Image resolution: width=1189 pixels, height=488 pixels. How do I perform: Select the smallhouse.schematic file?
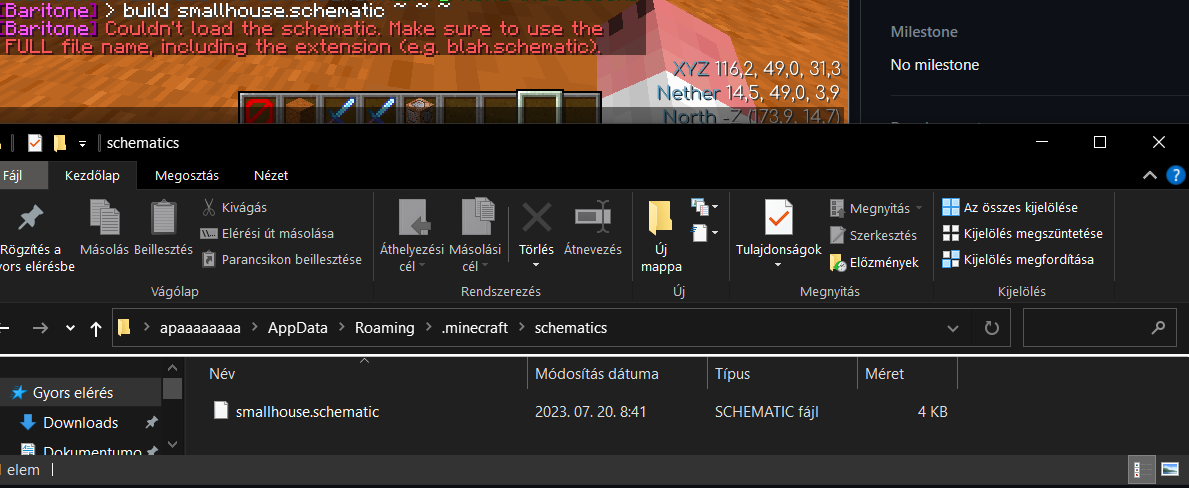click(307, 411)
